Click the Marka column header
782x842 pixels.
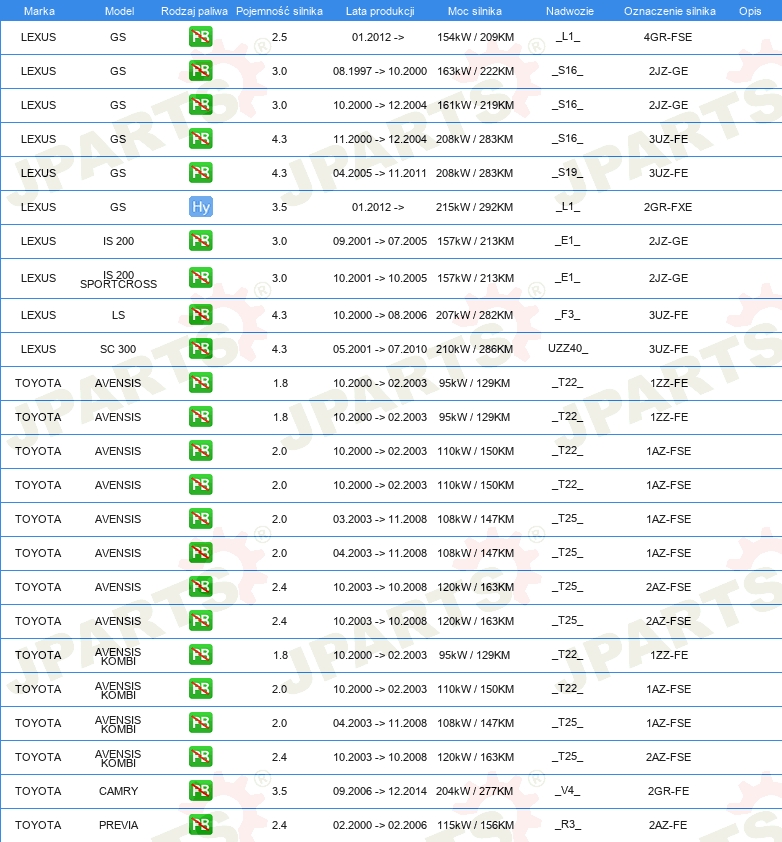coord(39,11)
